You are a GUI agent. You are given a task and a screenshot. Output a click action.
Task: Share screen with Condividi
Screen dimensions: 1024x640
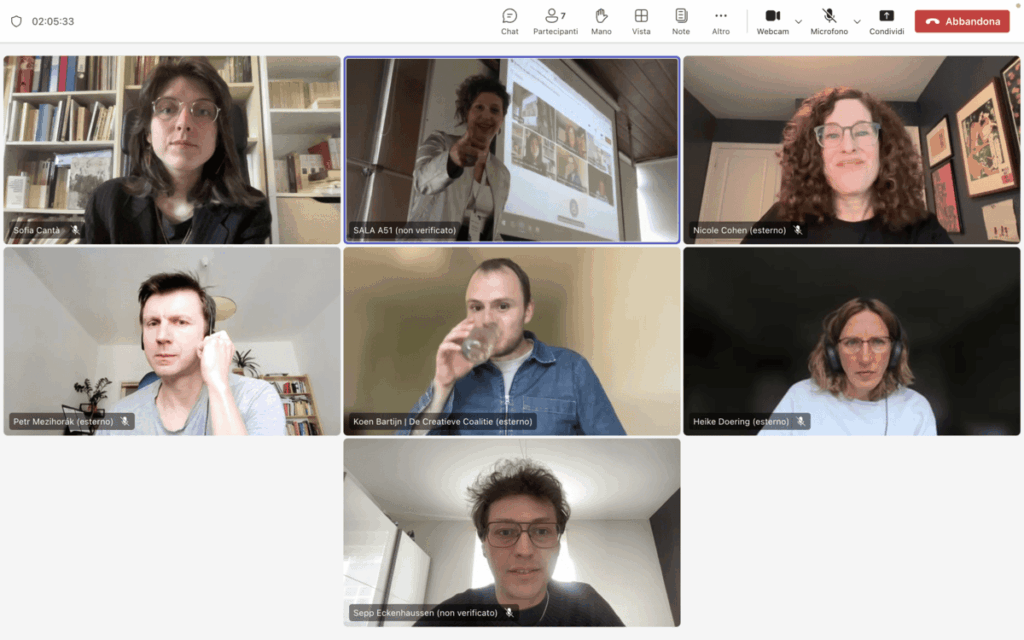(x=886, y=22)
